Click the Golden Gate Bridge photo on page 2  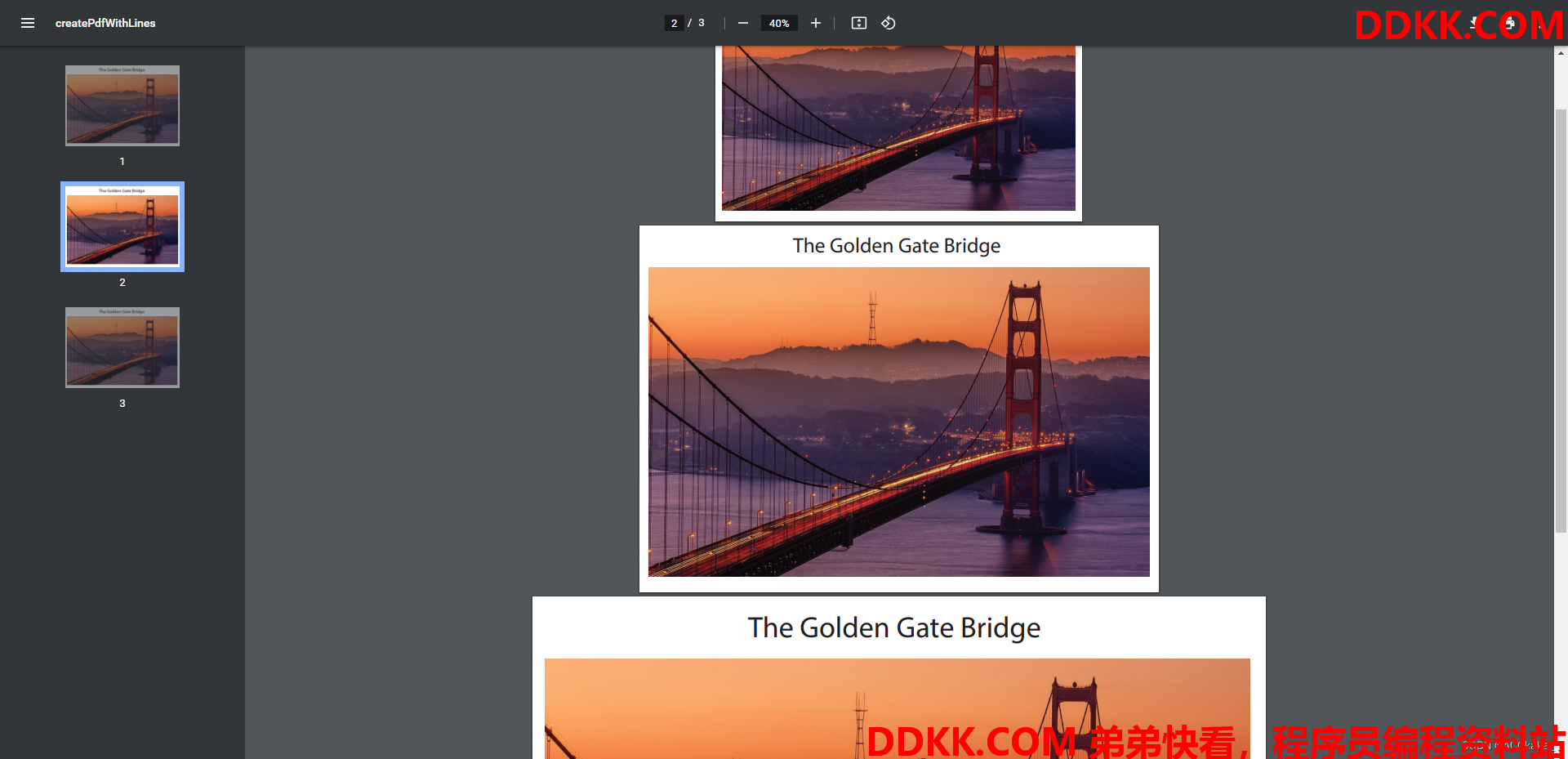899,422
